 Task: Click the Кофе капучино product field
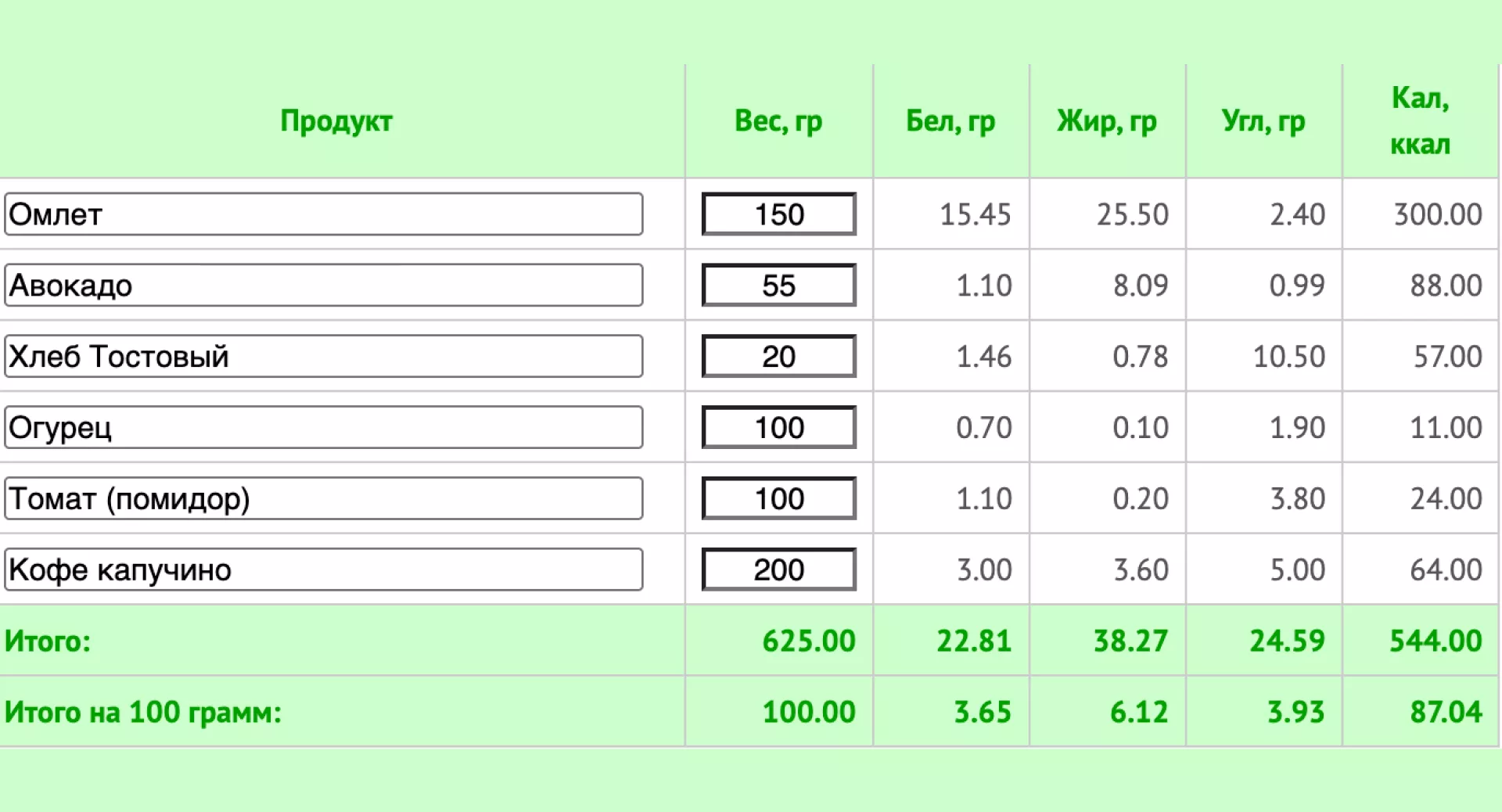tap(324, 569)
